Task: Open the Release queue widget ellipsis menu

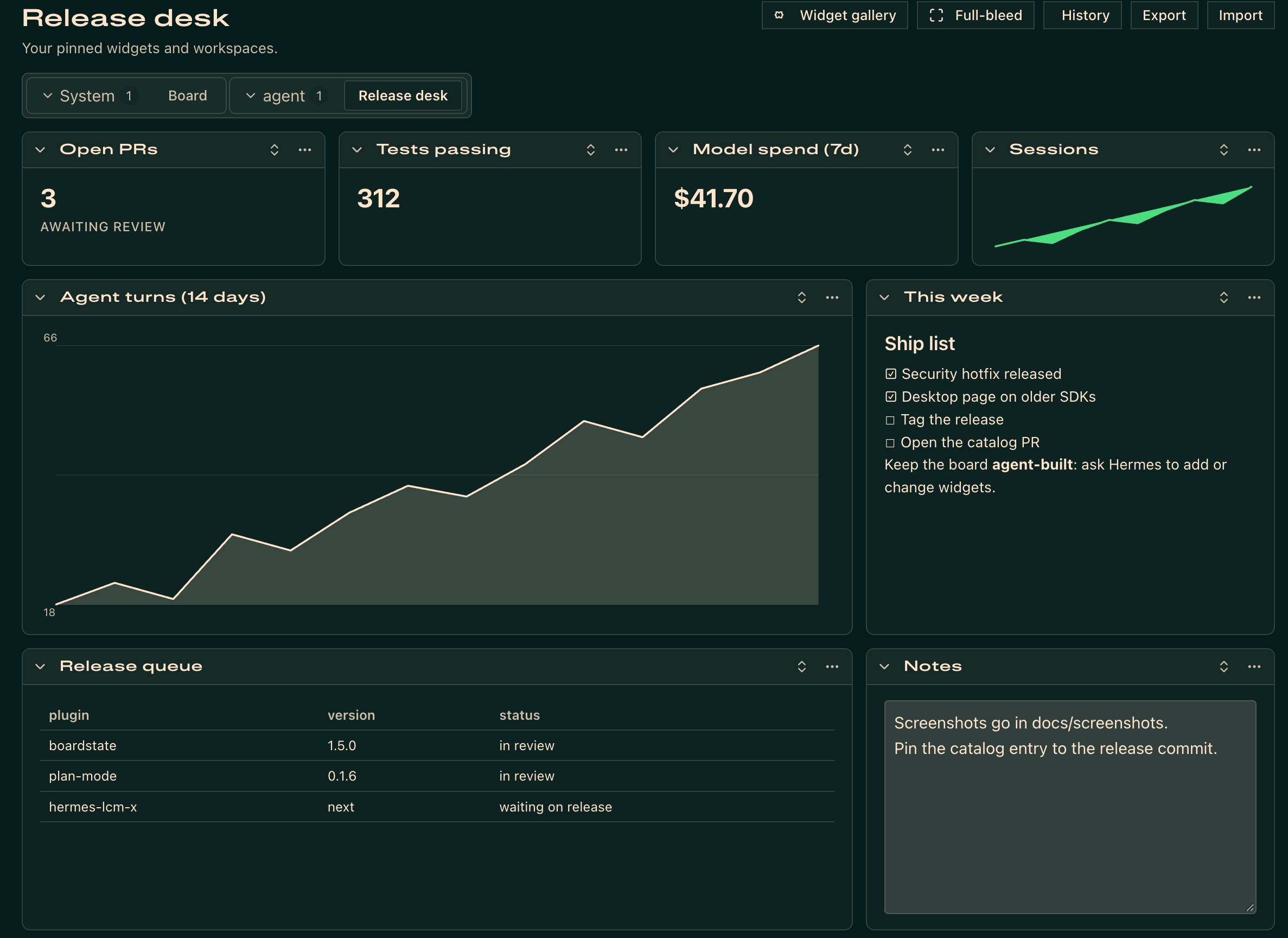Action: coord(833,667)
